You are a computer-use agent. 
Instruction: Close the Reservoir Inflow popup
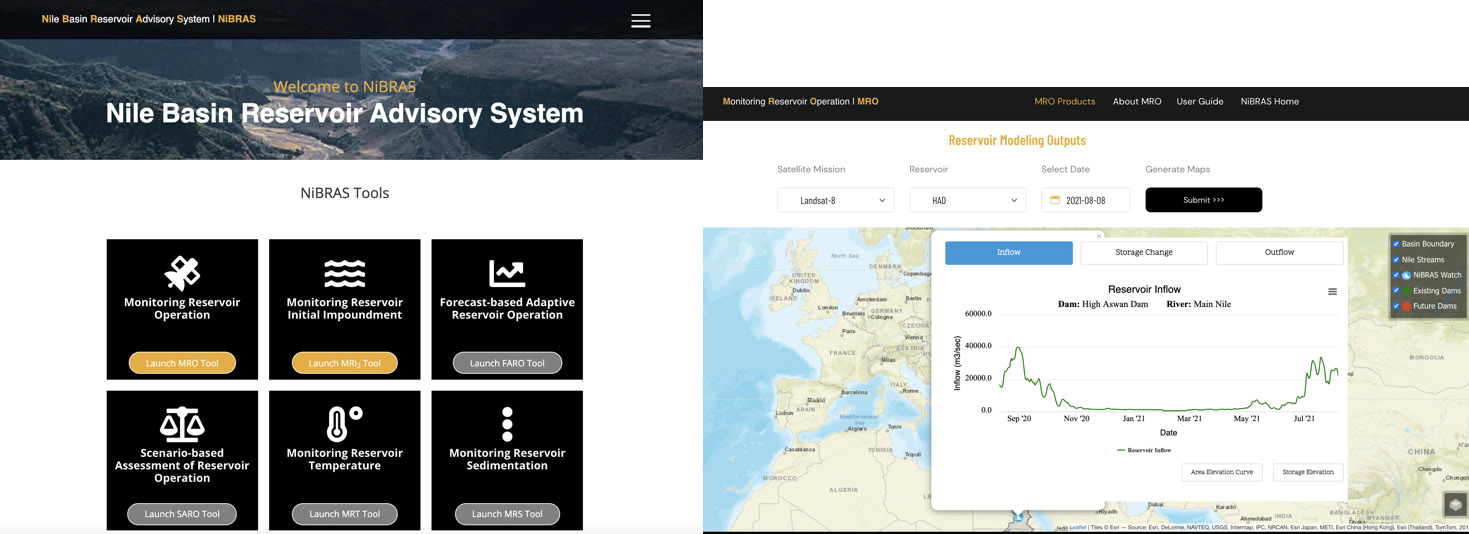pyautogui.click(x=1099, y=236)
